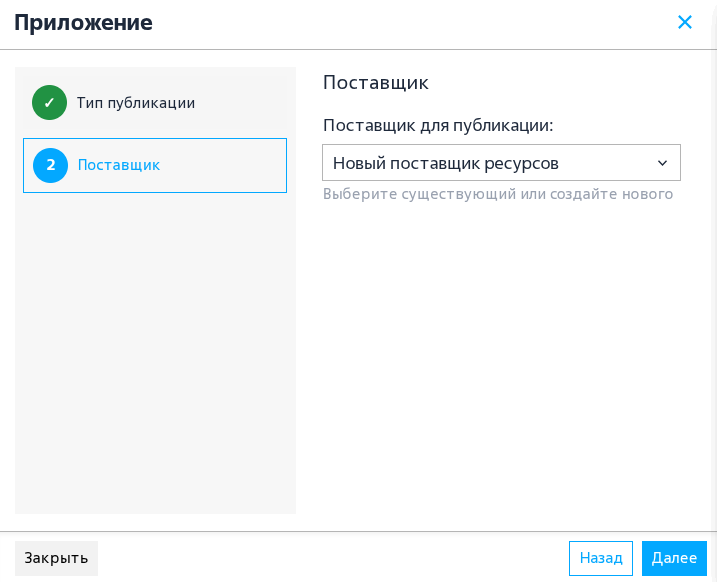Image resolution: width=717 pixels, height=582 pixels.
Task: Close the Приложение dialog with the X icon
Action: 685,22
